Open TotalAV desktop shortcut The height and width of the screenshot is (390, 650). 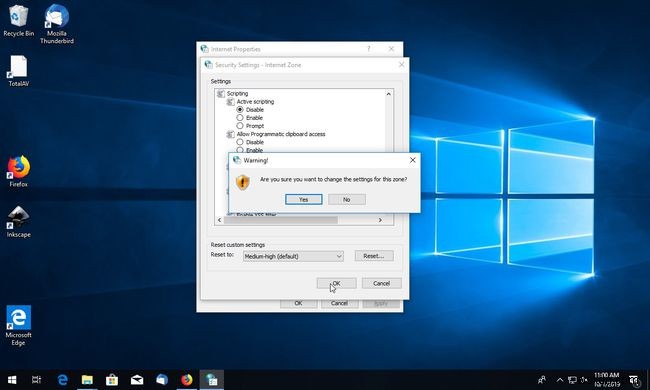point(18,71)
